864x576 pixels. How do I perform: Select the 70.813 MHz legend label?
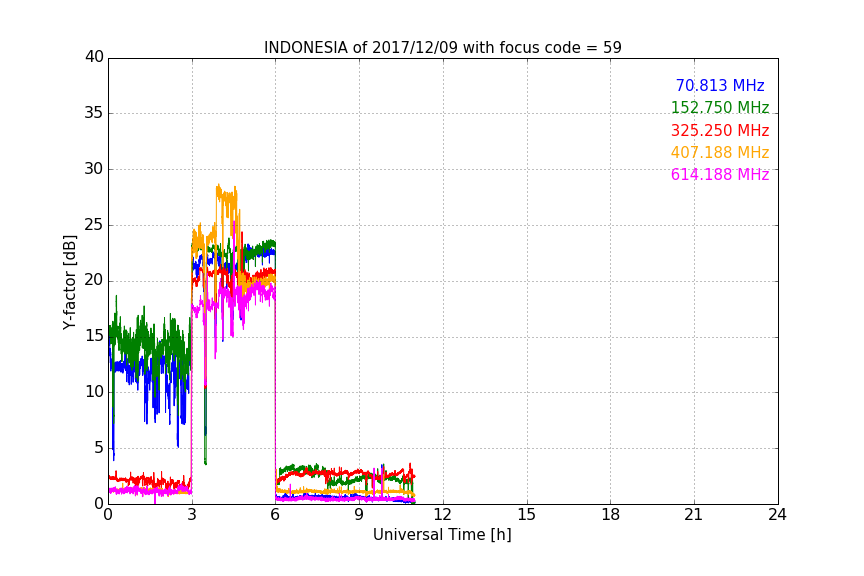point(720,85)
